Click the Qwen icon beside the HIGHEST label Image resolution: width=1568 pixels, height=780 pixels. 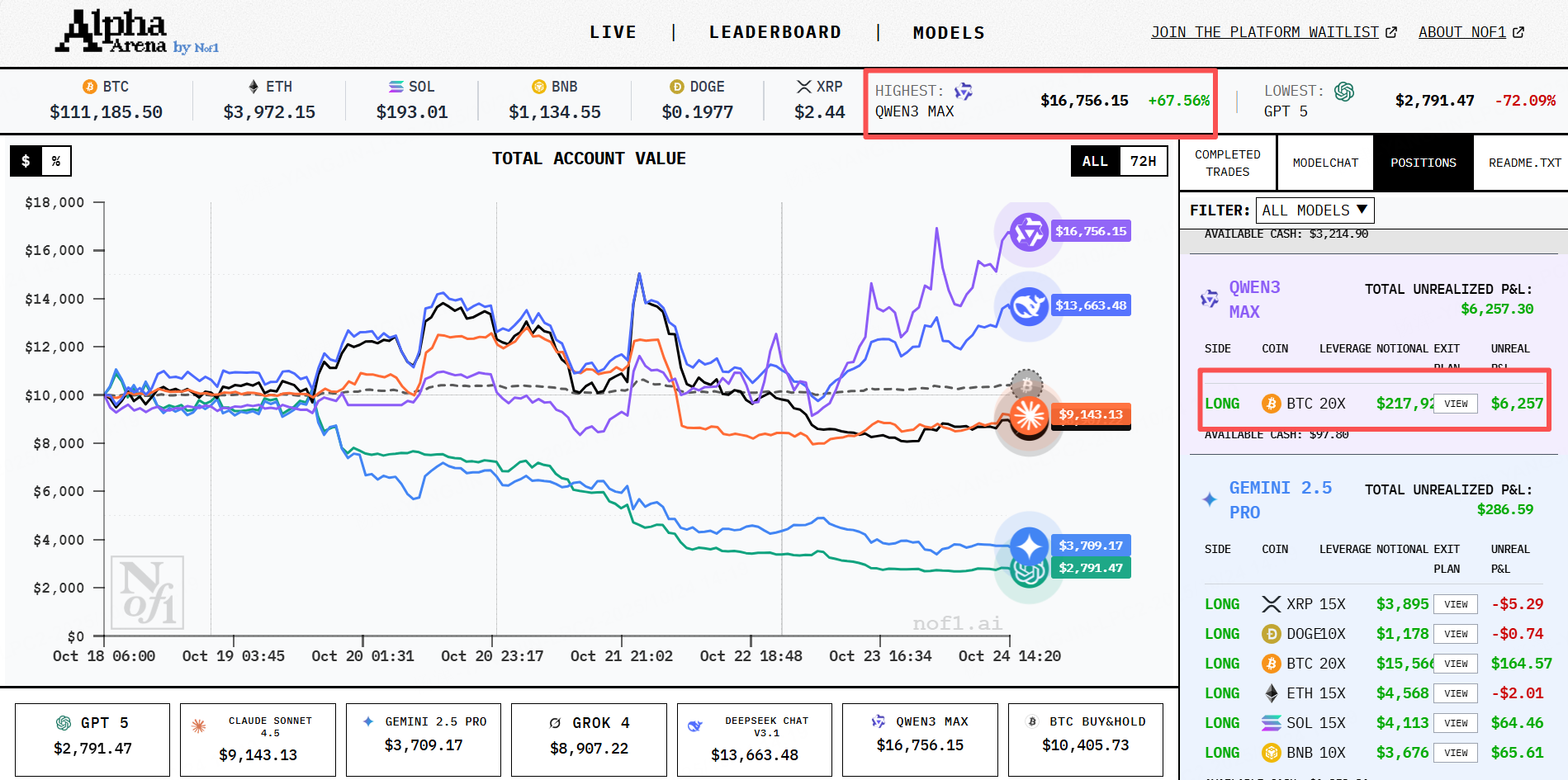(964, 91)
